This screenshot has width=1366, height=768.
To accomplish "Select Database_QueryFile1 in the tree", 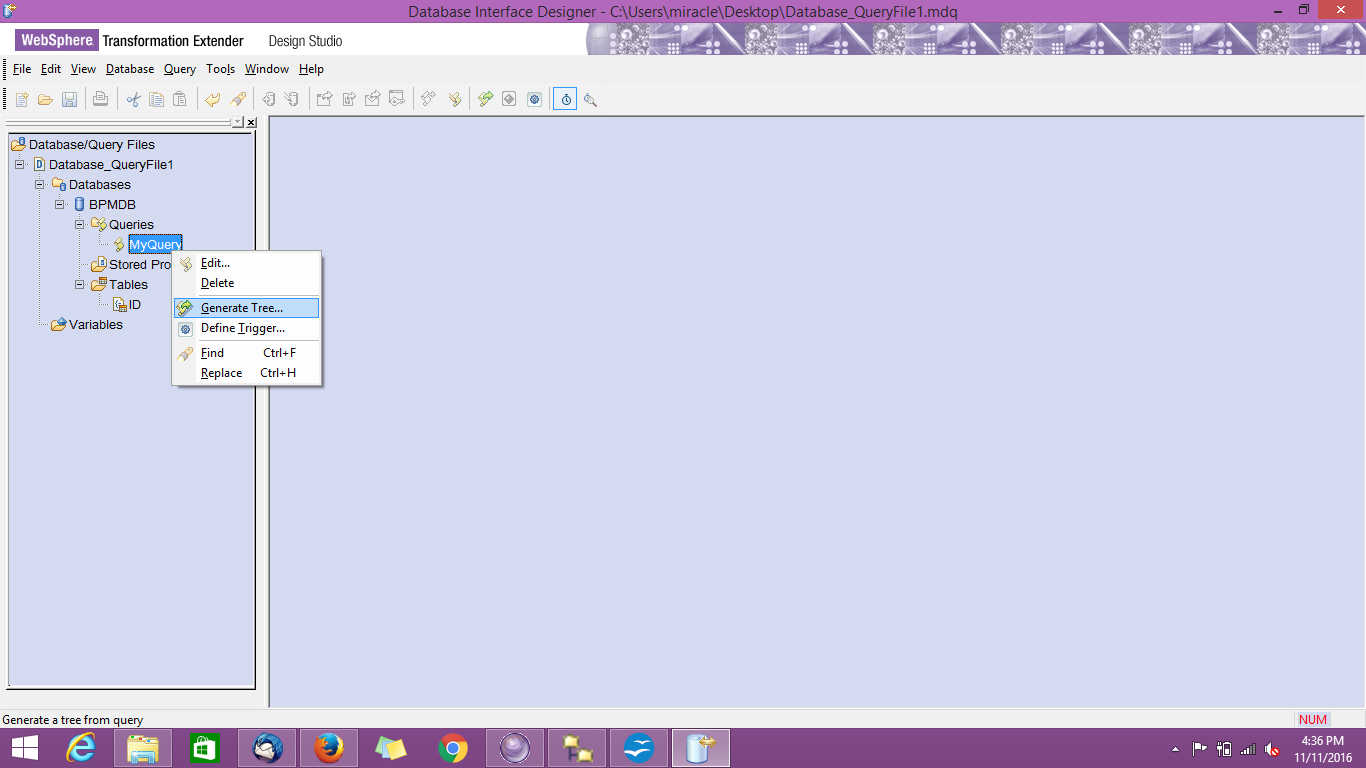I will [x=112, y=164].
